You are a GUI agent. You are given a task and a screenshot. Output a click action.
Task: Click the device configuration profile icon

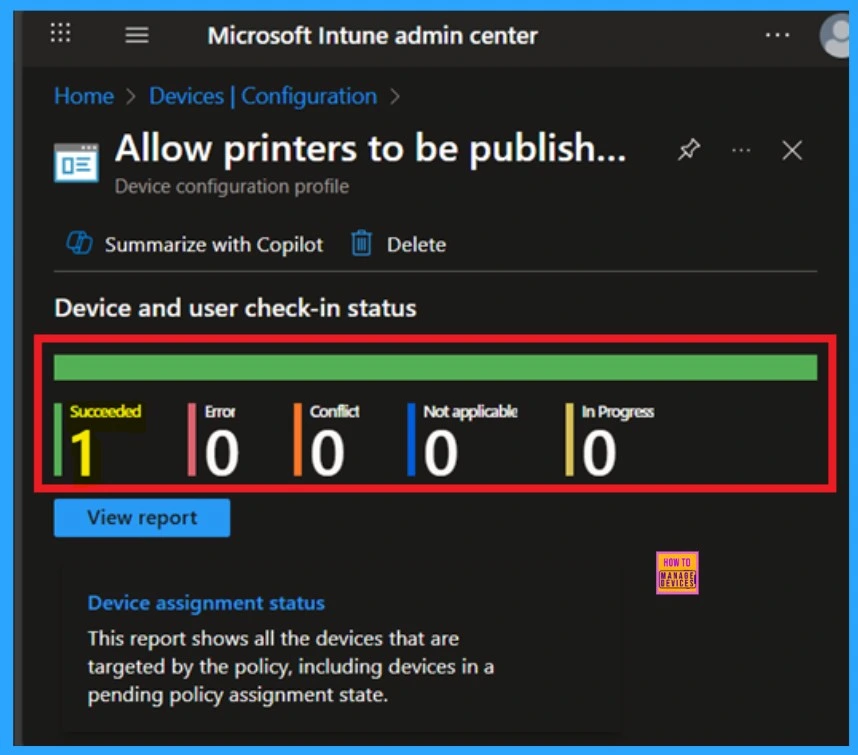pos(77,162)
